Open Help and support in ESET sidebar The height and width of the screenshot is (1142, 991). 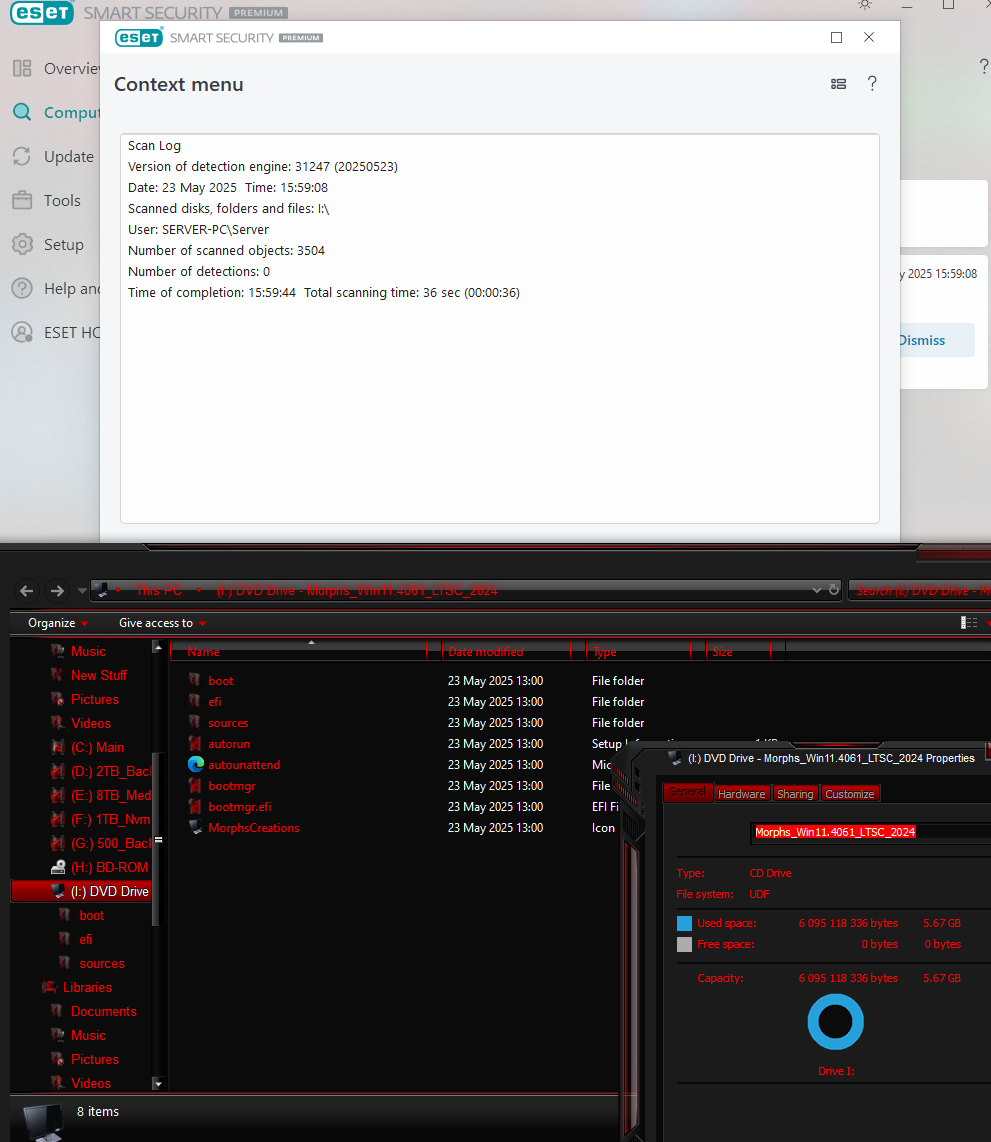pos(56,288)
